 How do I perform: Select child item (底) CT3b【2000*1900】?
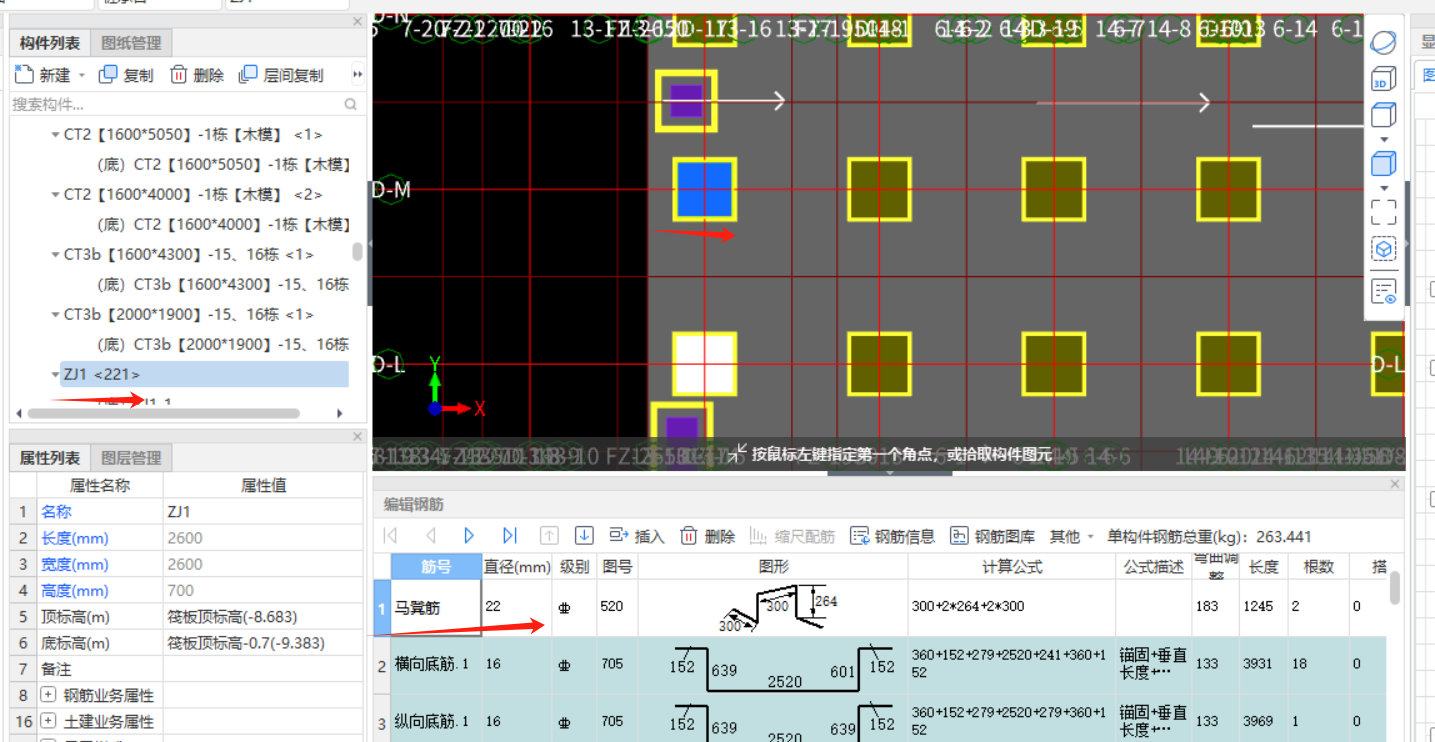(223, 344)
